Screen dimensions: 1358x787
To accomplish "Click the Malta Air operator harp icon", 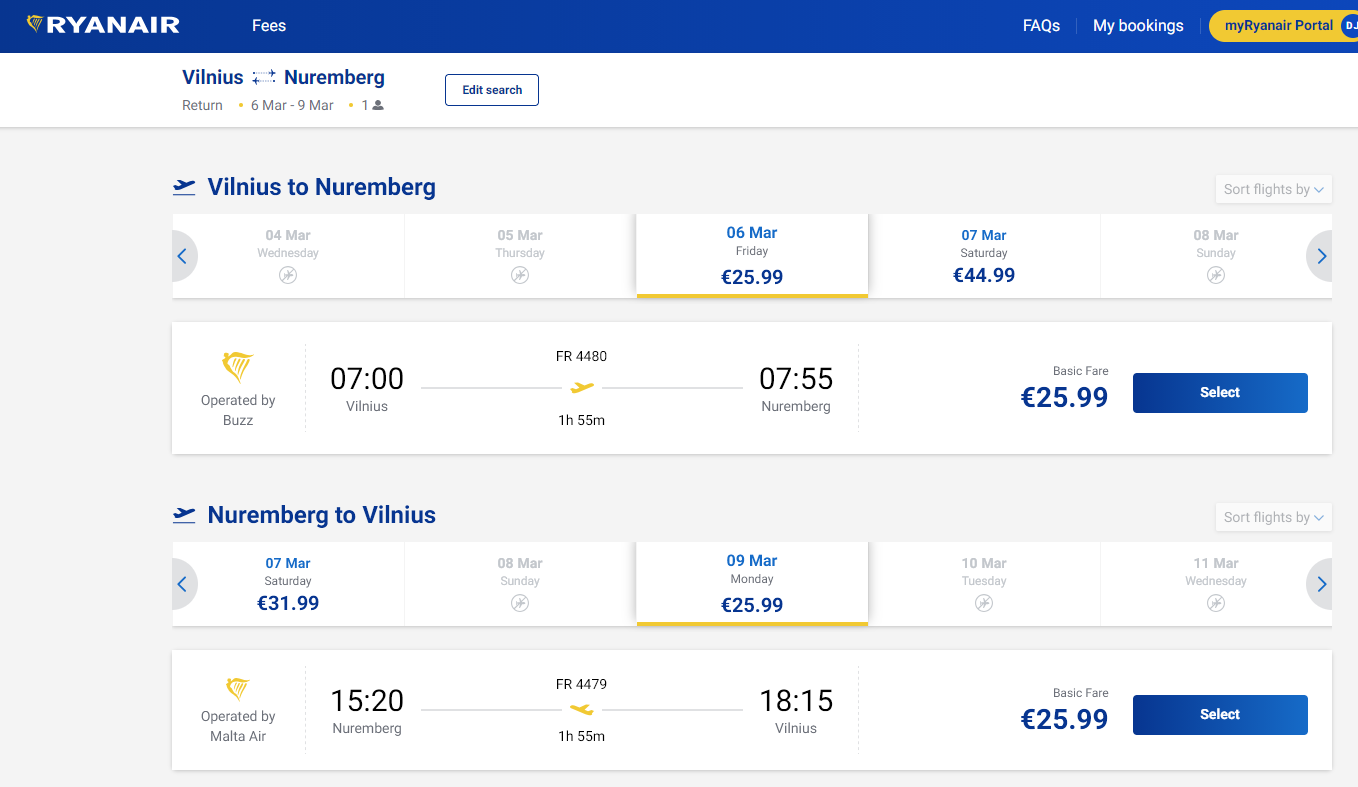I will 238,688.
